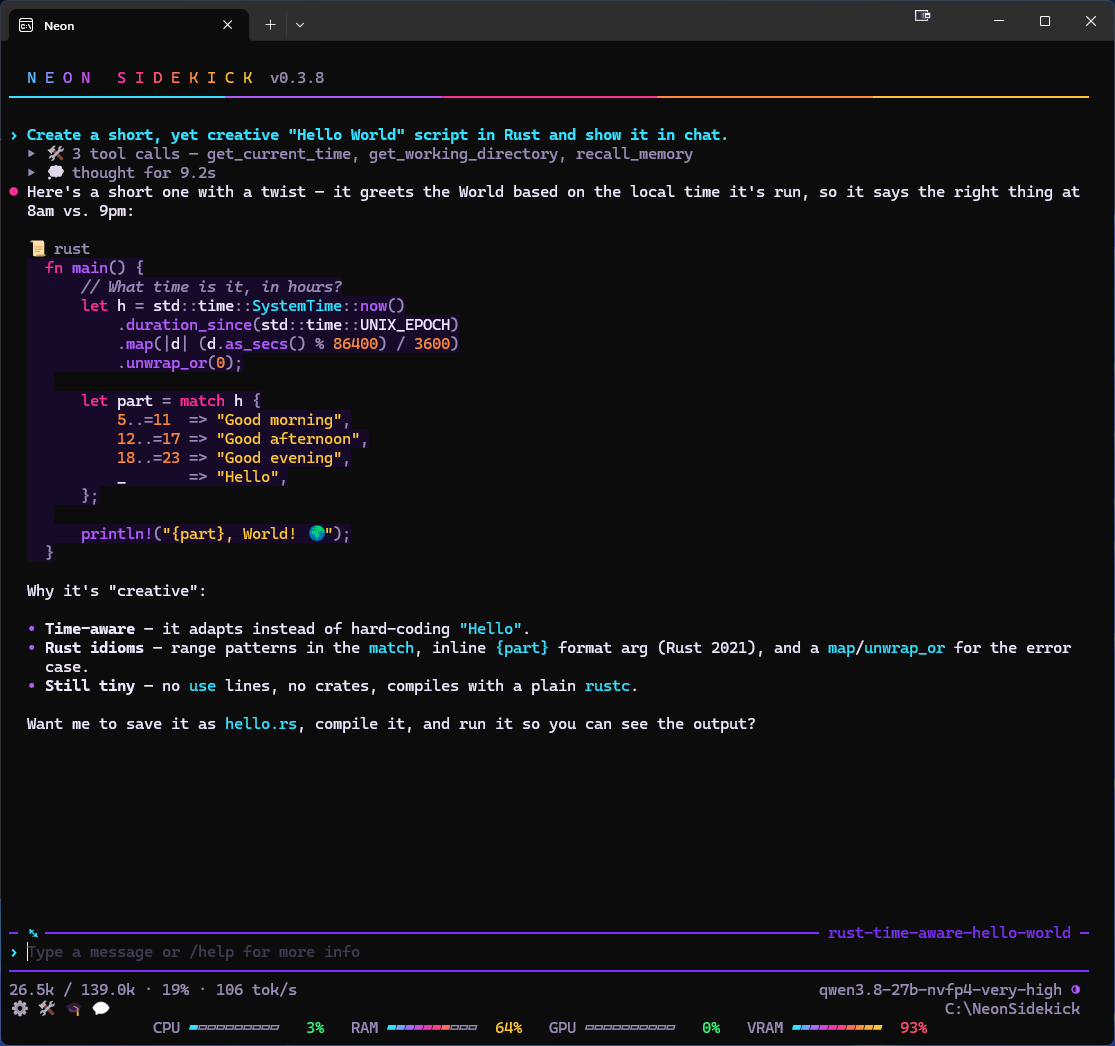Click the VRAM usage bar
1115x1046 pixels.
coord(837,1028)
